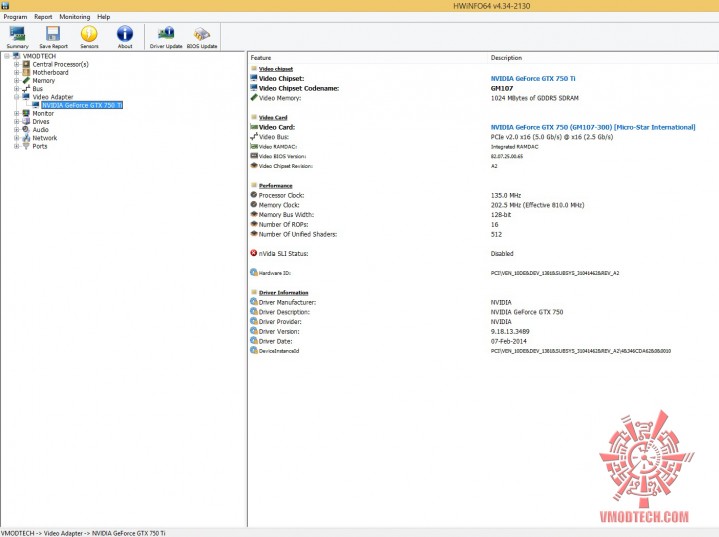The image size is (719, 537).
Task: Expand the Ports node
Action: (x=17, y=146)
